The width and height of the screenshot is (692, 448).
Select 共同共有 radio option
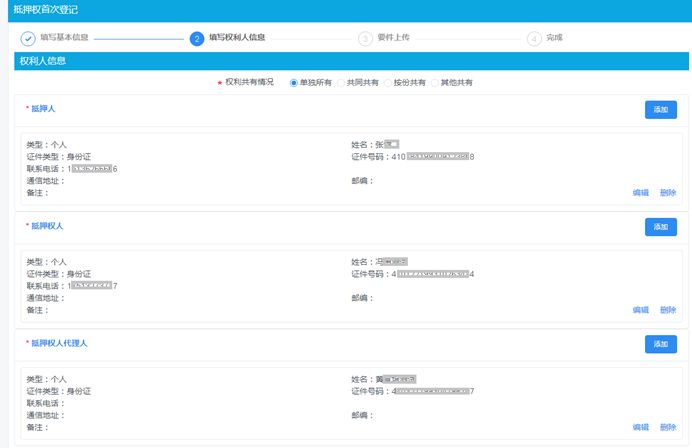pos(341,83)
